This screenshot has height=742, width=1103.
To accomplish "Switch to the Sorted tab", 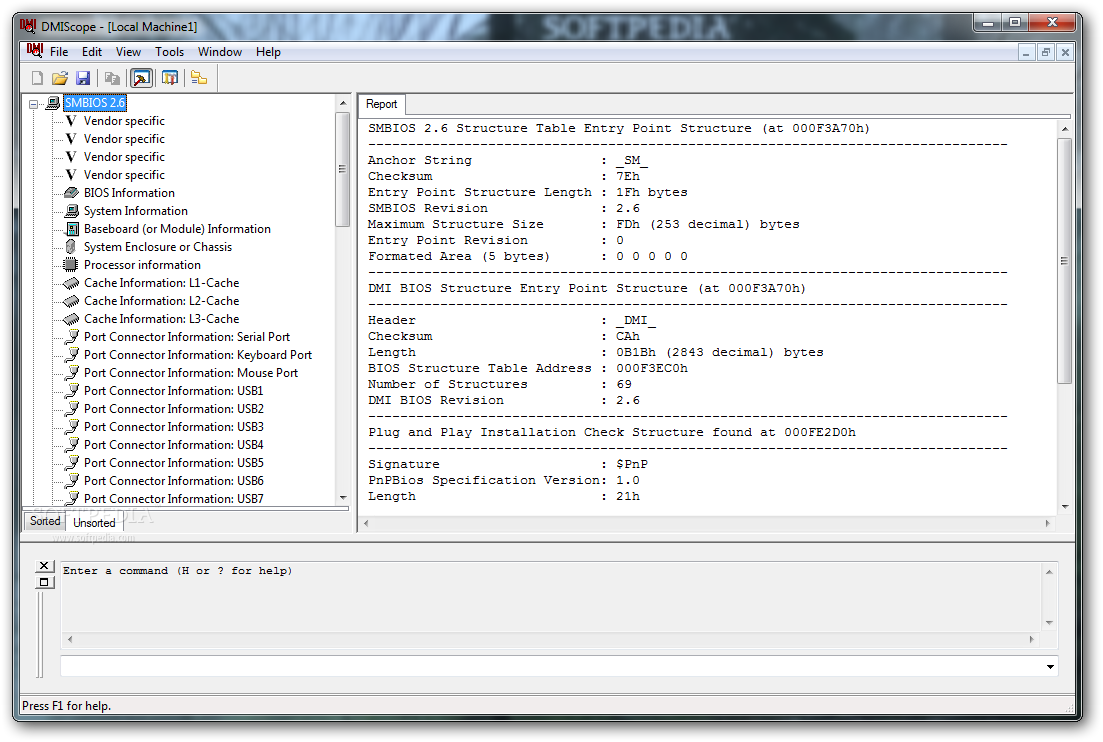I will 45,521.
